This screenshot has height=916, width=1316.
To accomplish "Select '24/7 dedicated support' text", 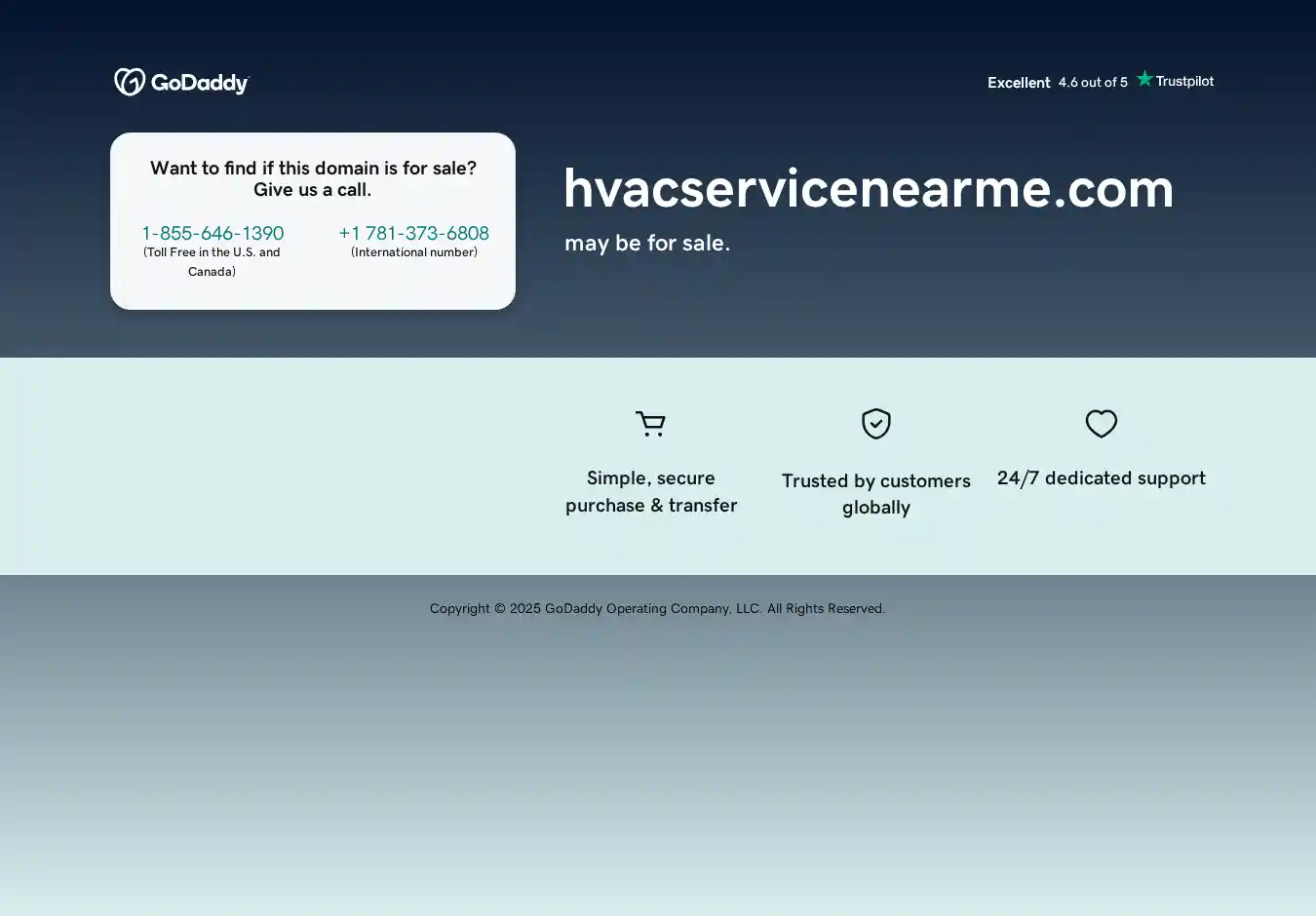I will point(1102,478).
